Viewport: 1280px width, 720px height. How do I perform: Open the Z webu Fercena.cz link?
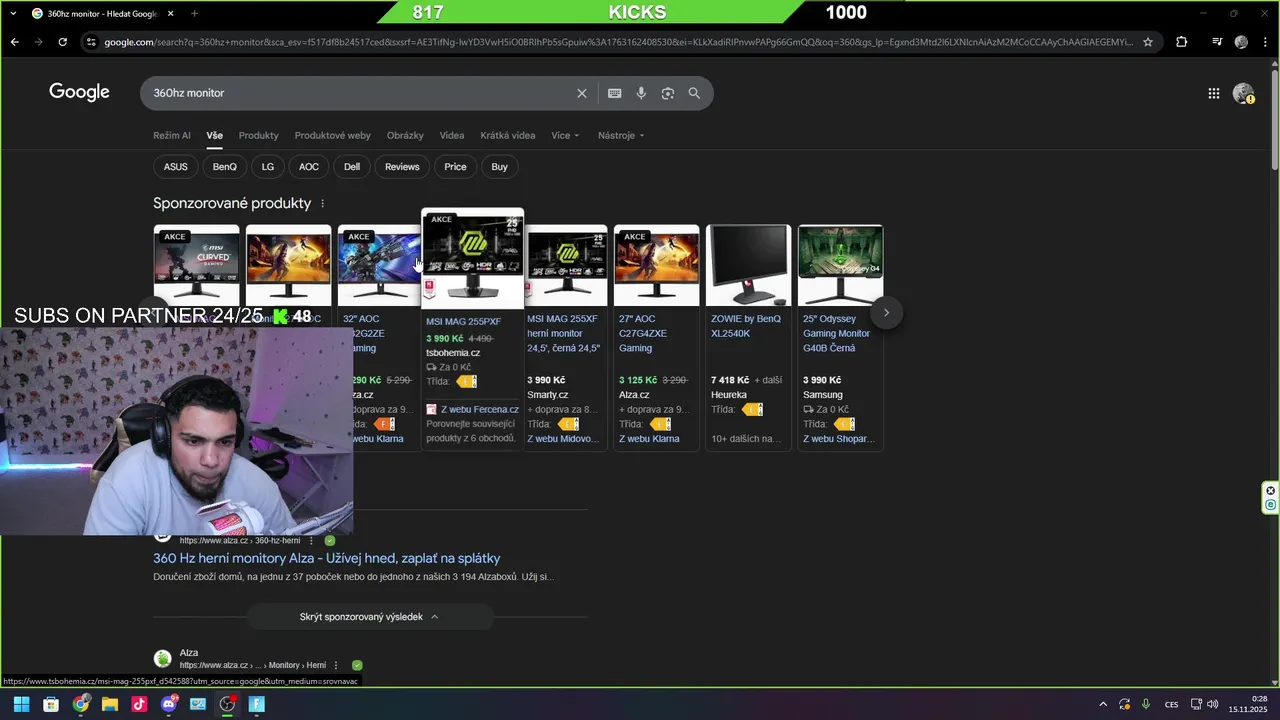(480, 409)
